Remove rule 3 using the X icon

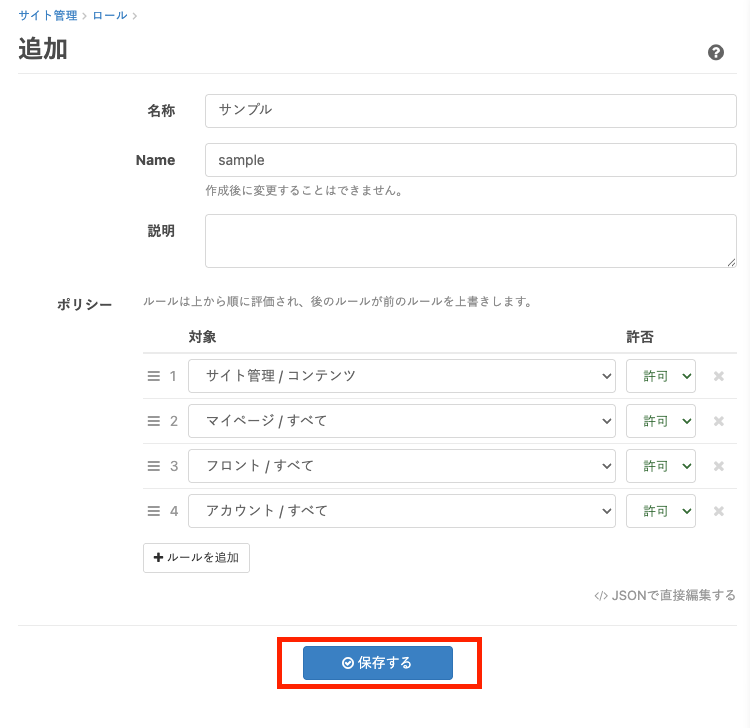pyautogui.click(x=718, y=466)
